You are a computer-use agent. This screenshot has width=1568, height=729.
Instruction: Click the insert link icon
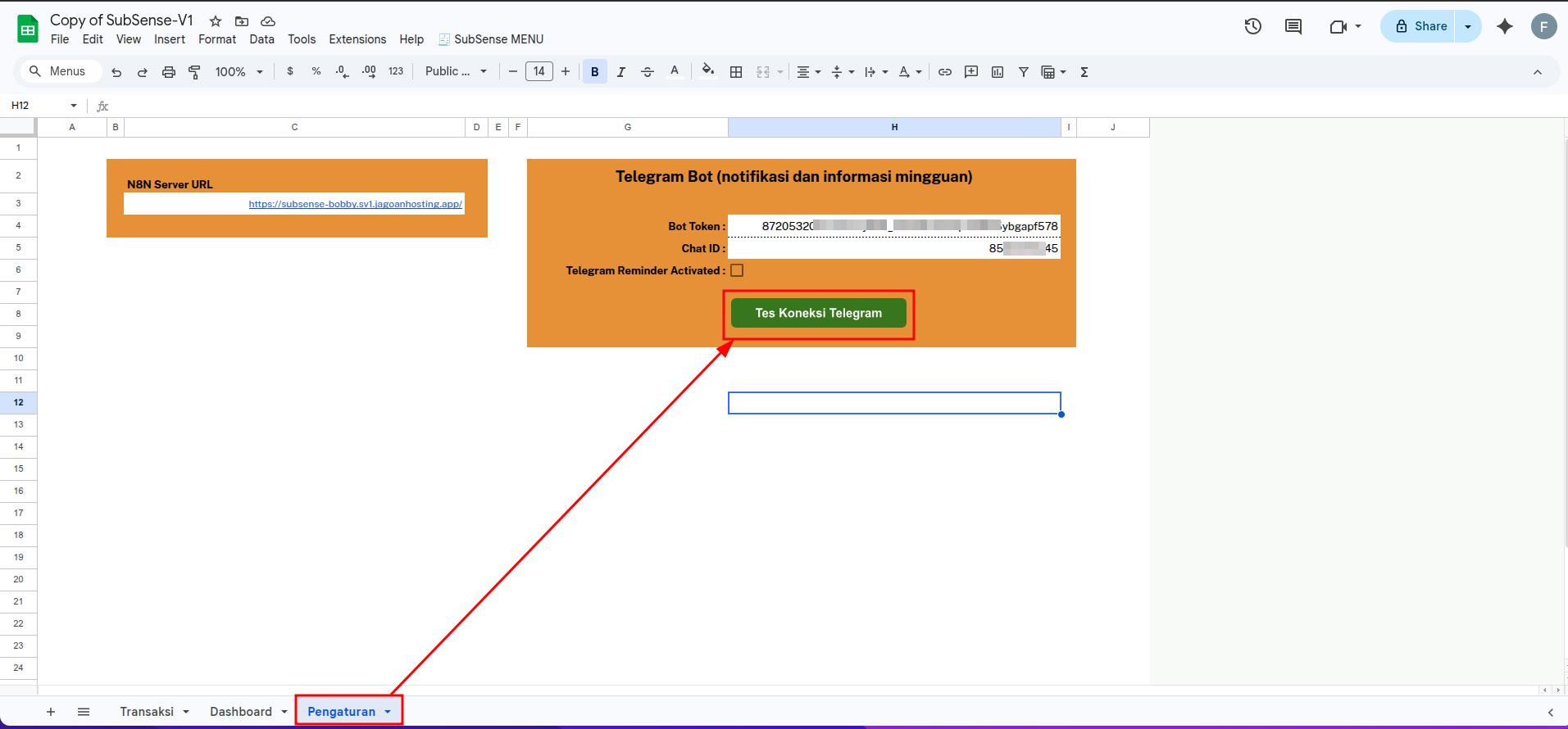pyautogui.click(x=945, y=72)
